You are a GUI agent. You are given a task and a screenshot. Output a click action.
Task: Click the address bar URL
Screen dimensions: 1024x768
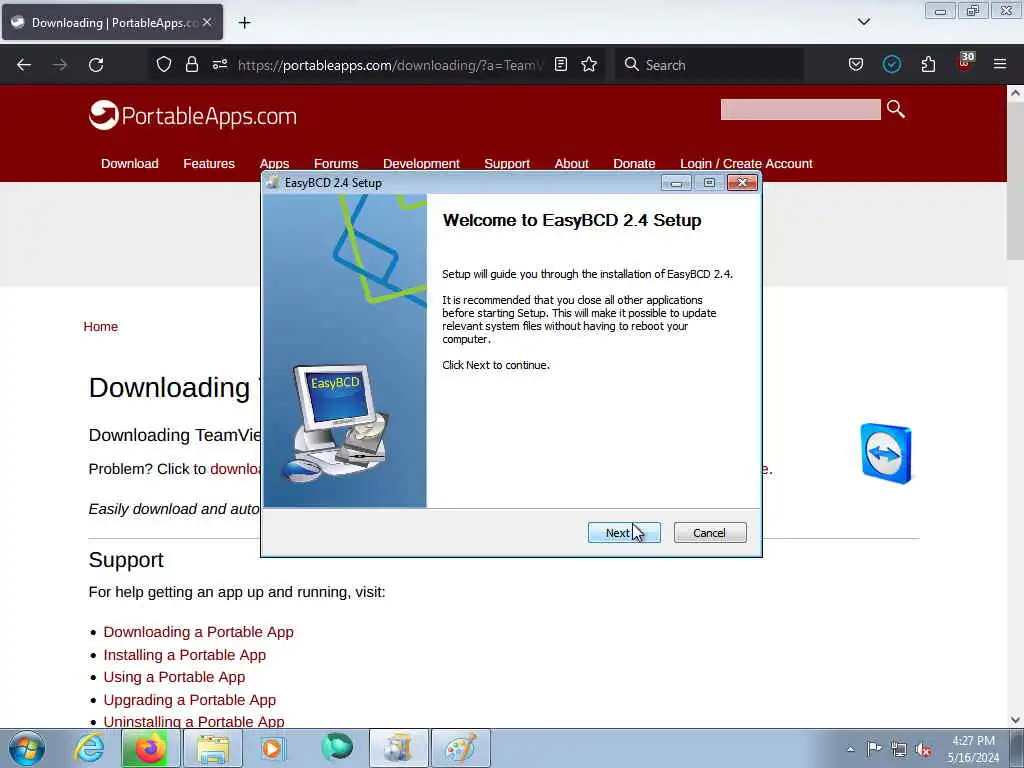(x=390, y=65)
